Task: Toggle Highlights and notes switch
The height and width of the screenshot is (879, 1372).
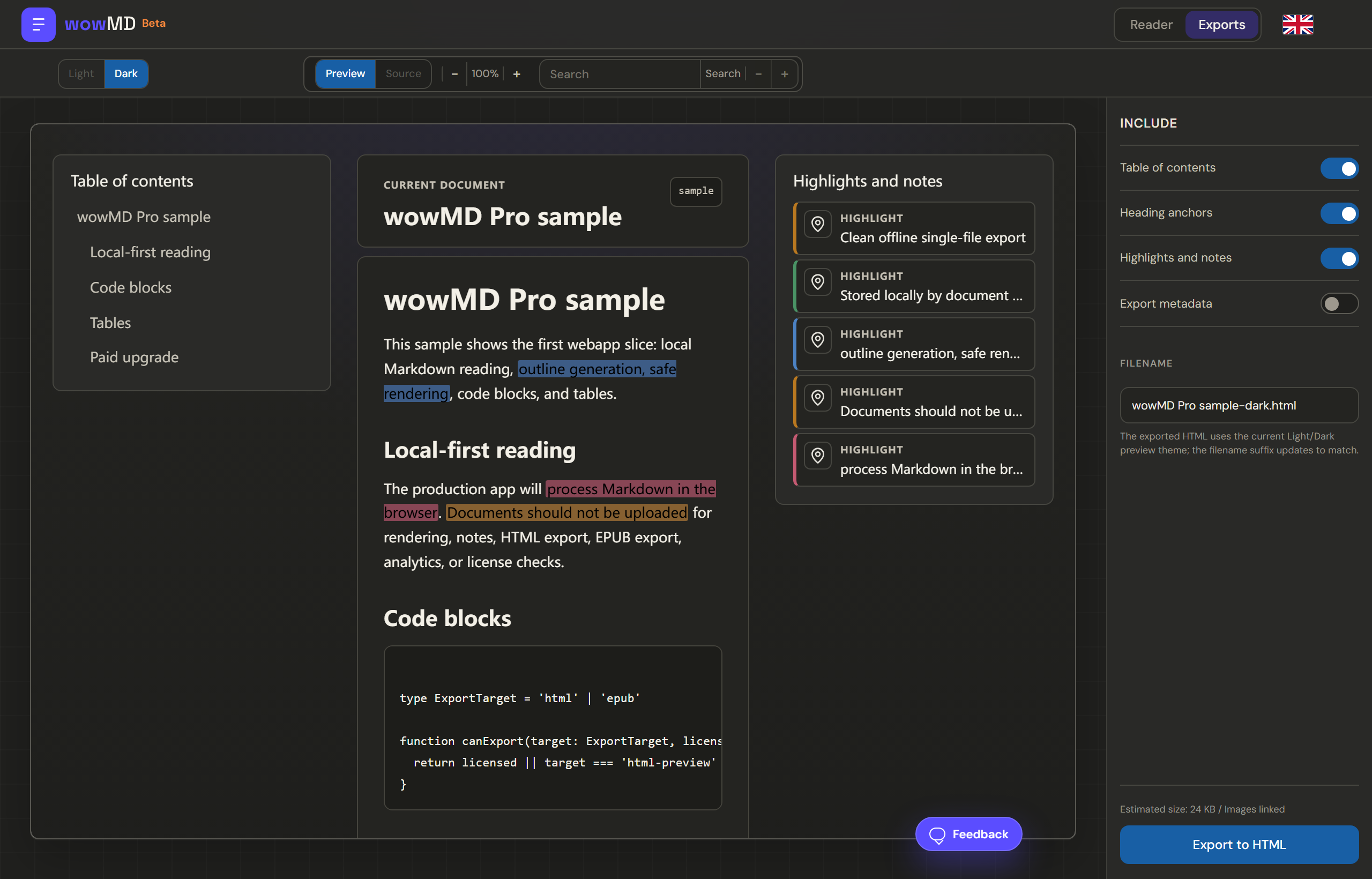Action: pyautogui.click(x=1339, y=258)
